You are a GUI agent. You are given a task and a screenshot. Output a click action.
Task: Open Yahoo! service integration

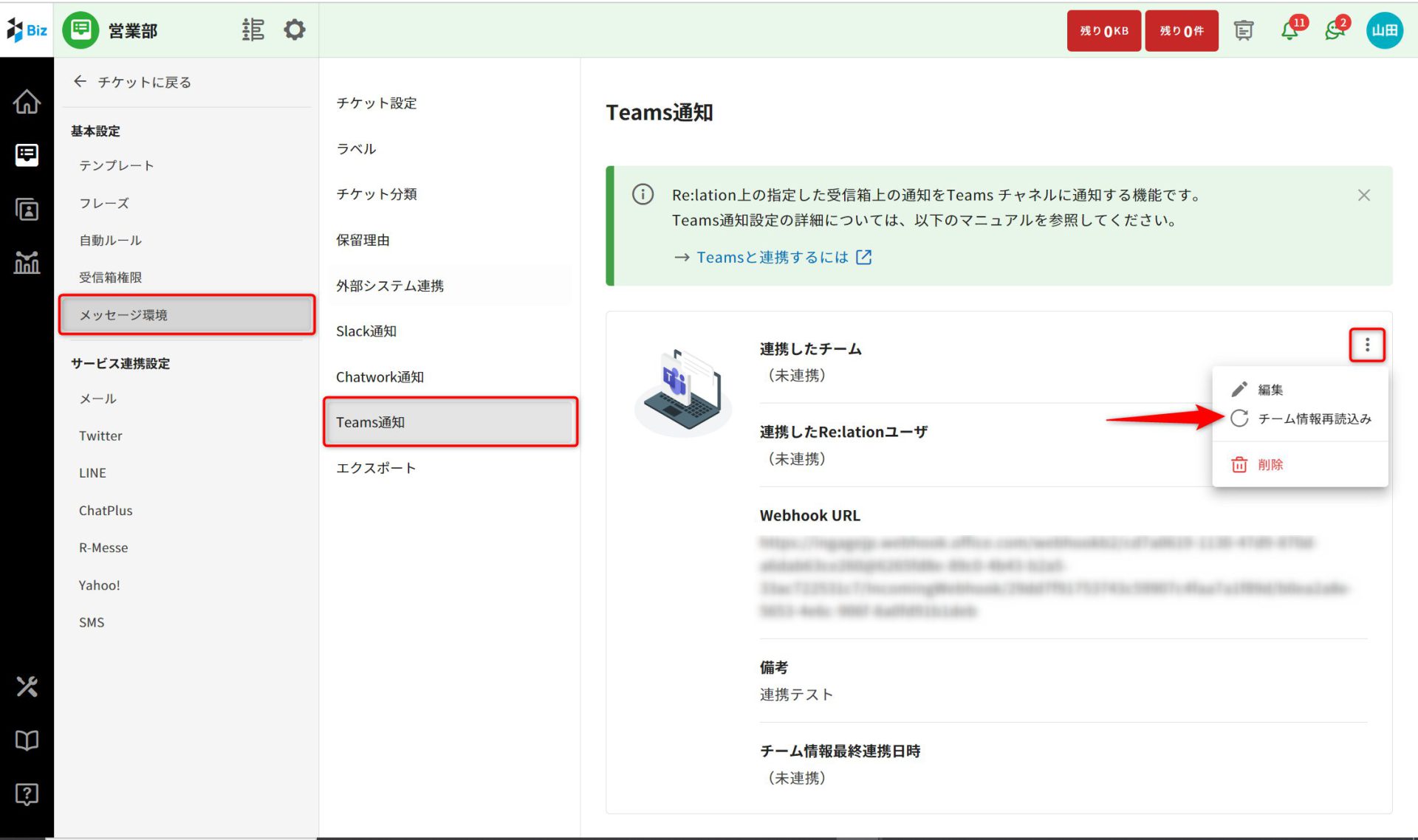tap(99, 585)
